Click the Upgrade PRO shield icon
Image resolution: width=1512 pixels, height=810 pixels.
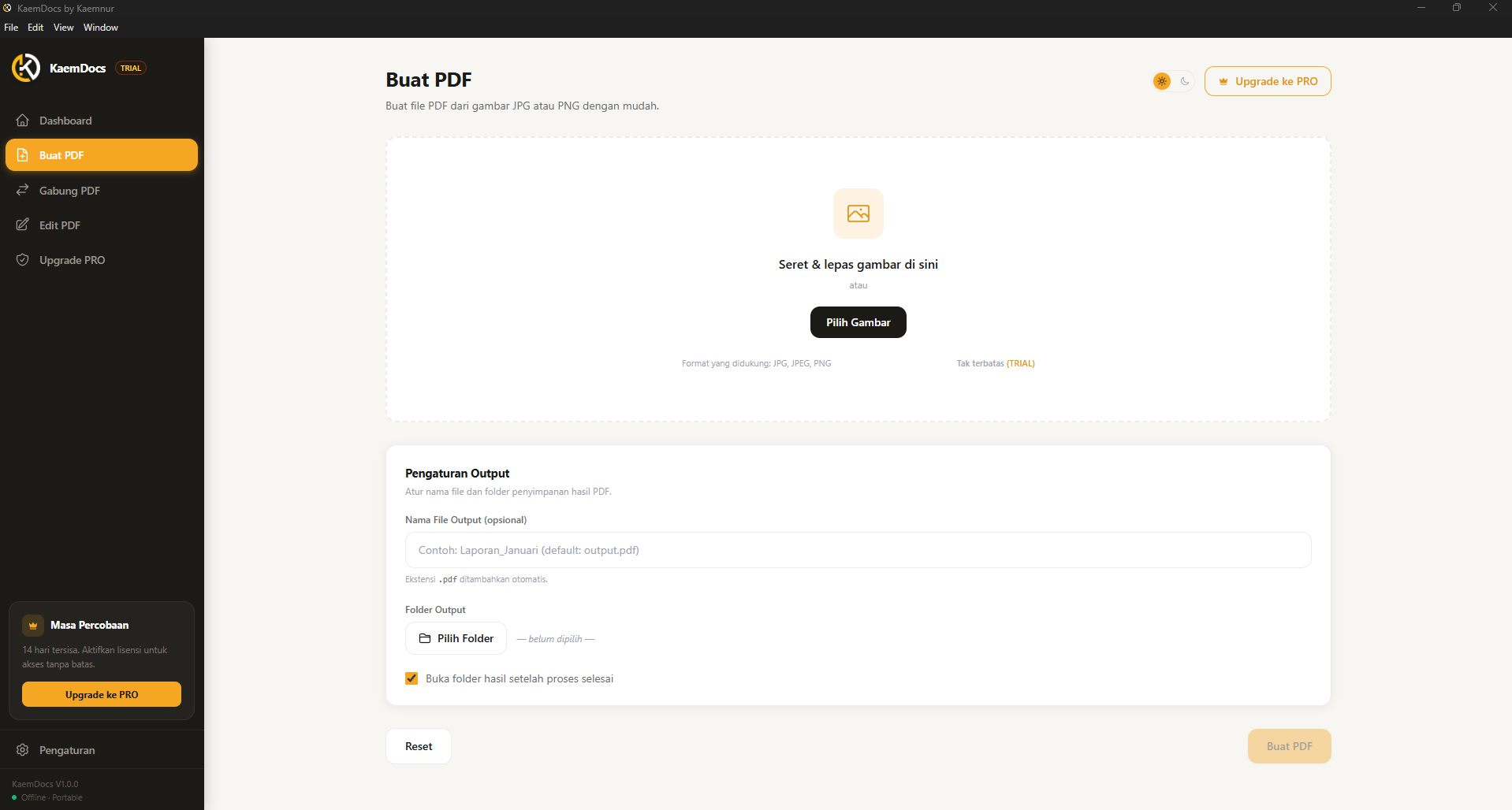tap(23, 259)
